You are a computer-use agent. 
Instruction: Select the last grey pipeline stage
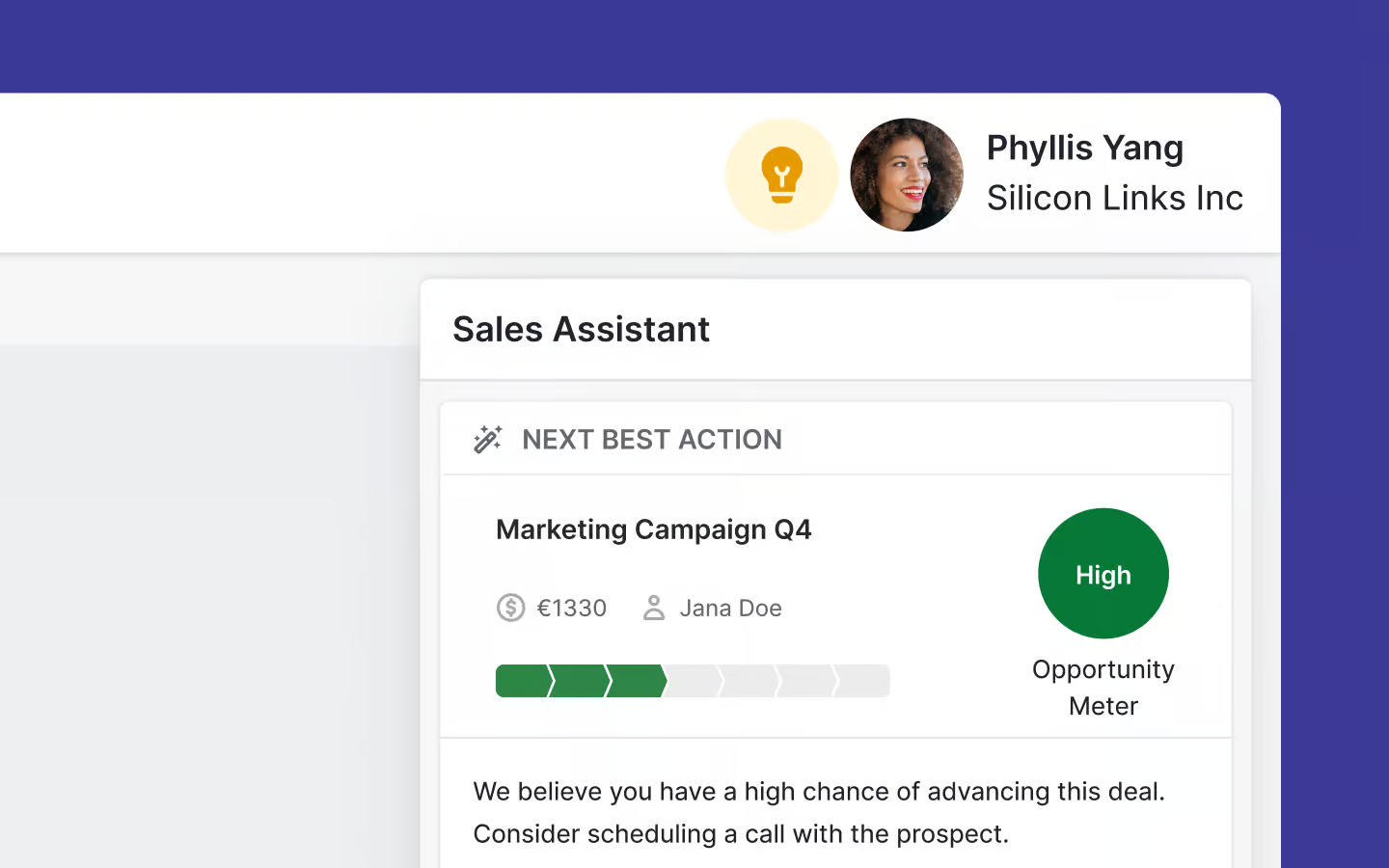[863, 681]
